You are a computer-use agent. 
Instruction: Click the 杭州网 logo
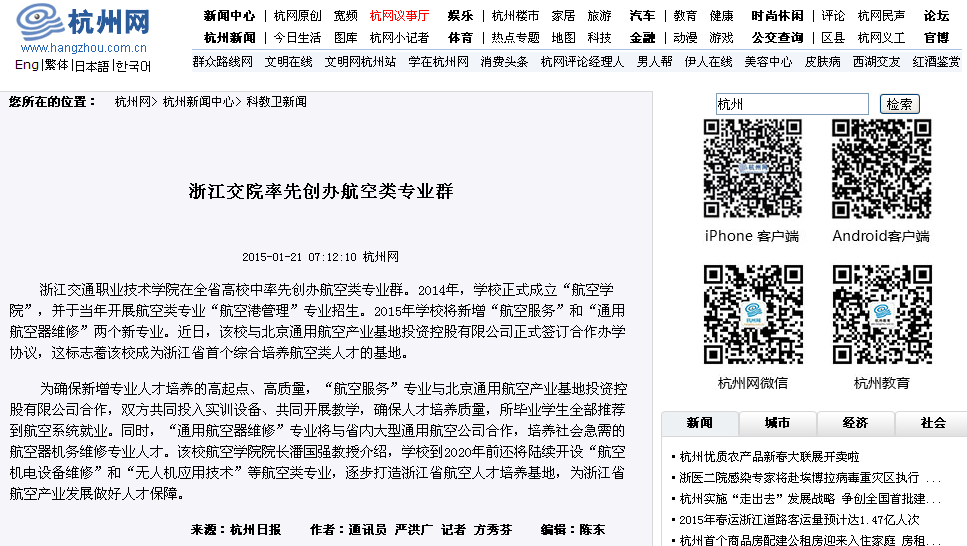[x=84, y=22]
